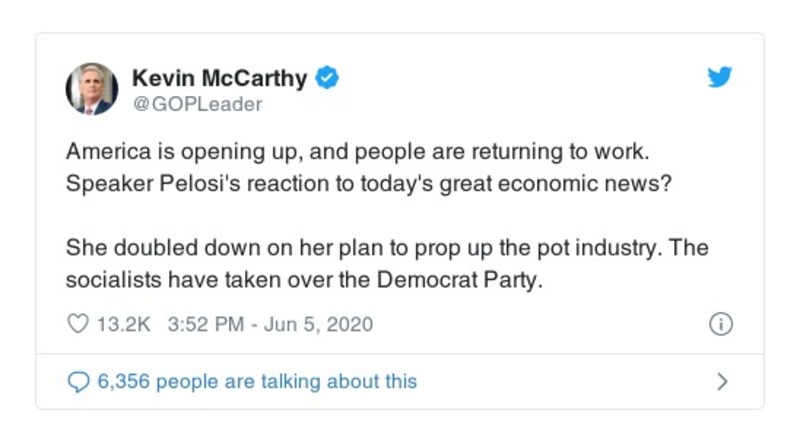Click the circled info icon
This screenshot has width=800, height=445.
coord(721,324)
